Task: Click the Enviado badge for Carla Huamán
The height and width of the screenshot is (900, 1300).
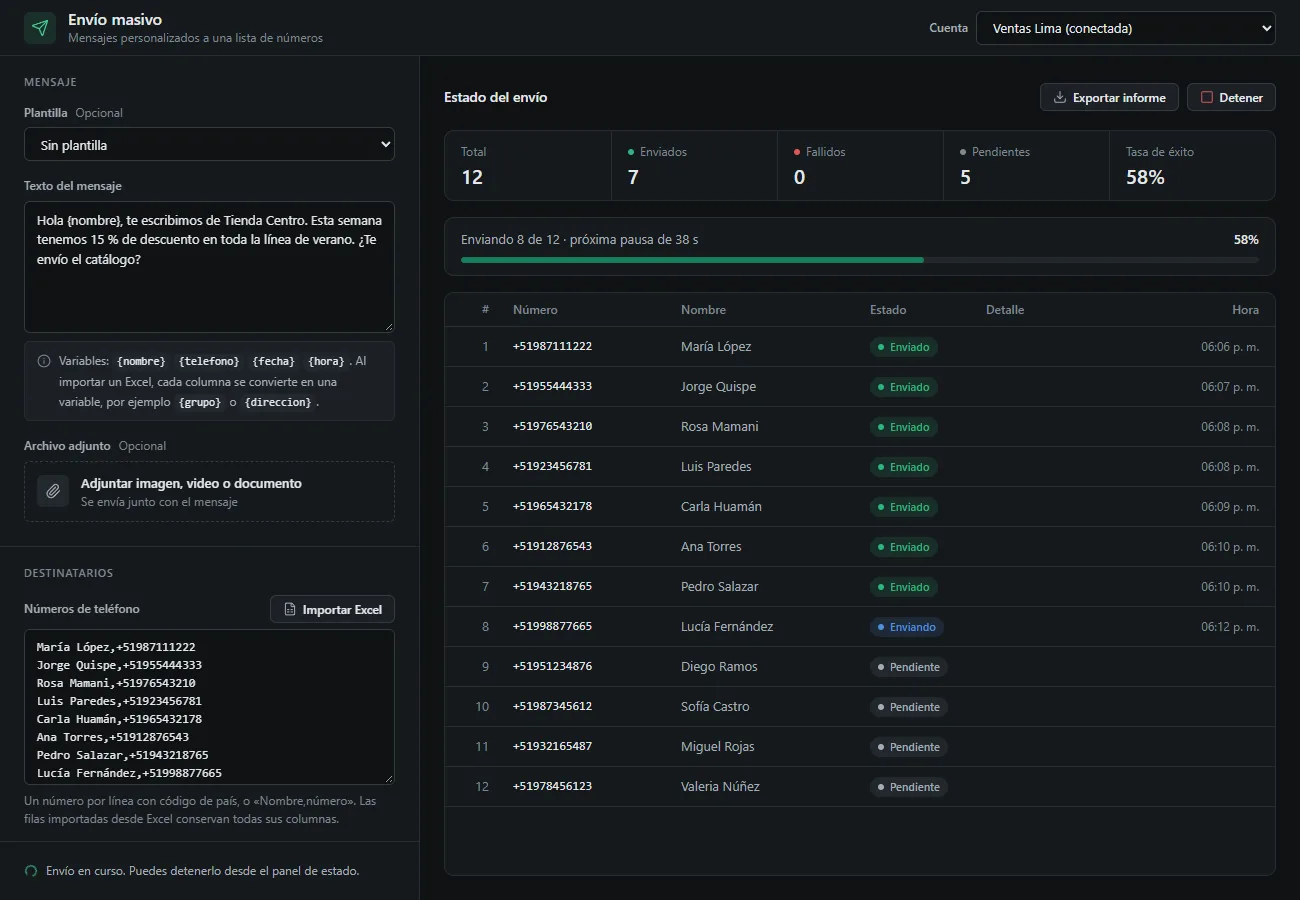Action: tap(904, 507)
